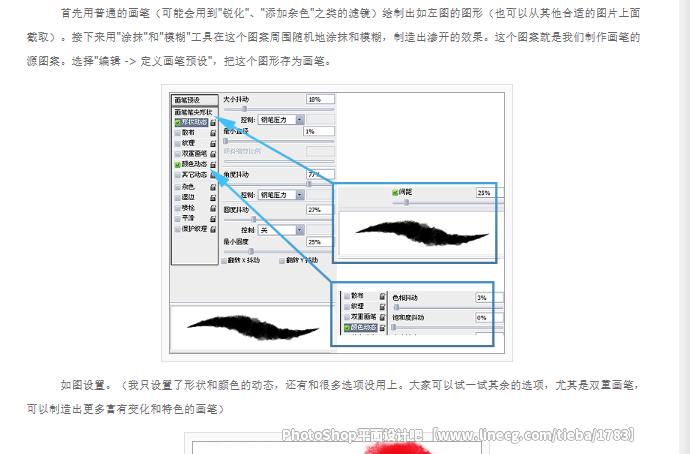Screen dimensions: 690x454
Task: Click the 饱和度抖动 slider handle
Action: [x=394, y=327]
